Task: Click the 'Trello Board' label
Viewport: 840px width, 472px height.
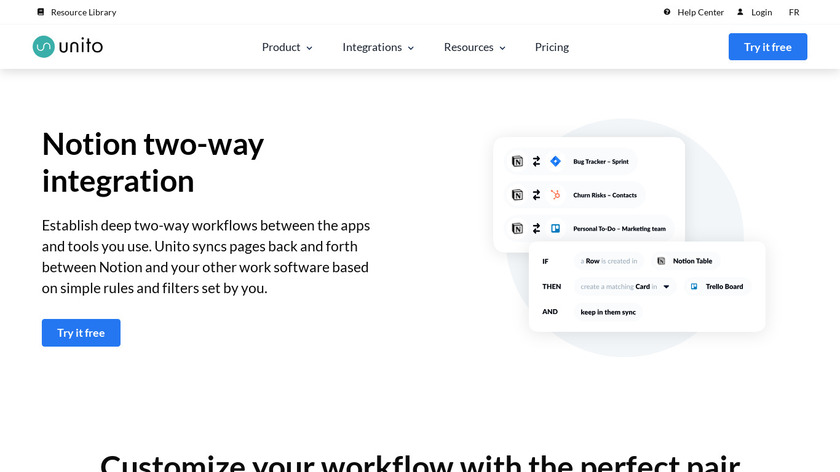Action: click(724, 287)
